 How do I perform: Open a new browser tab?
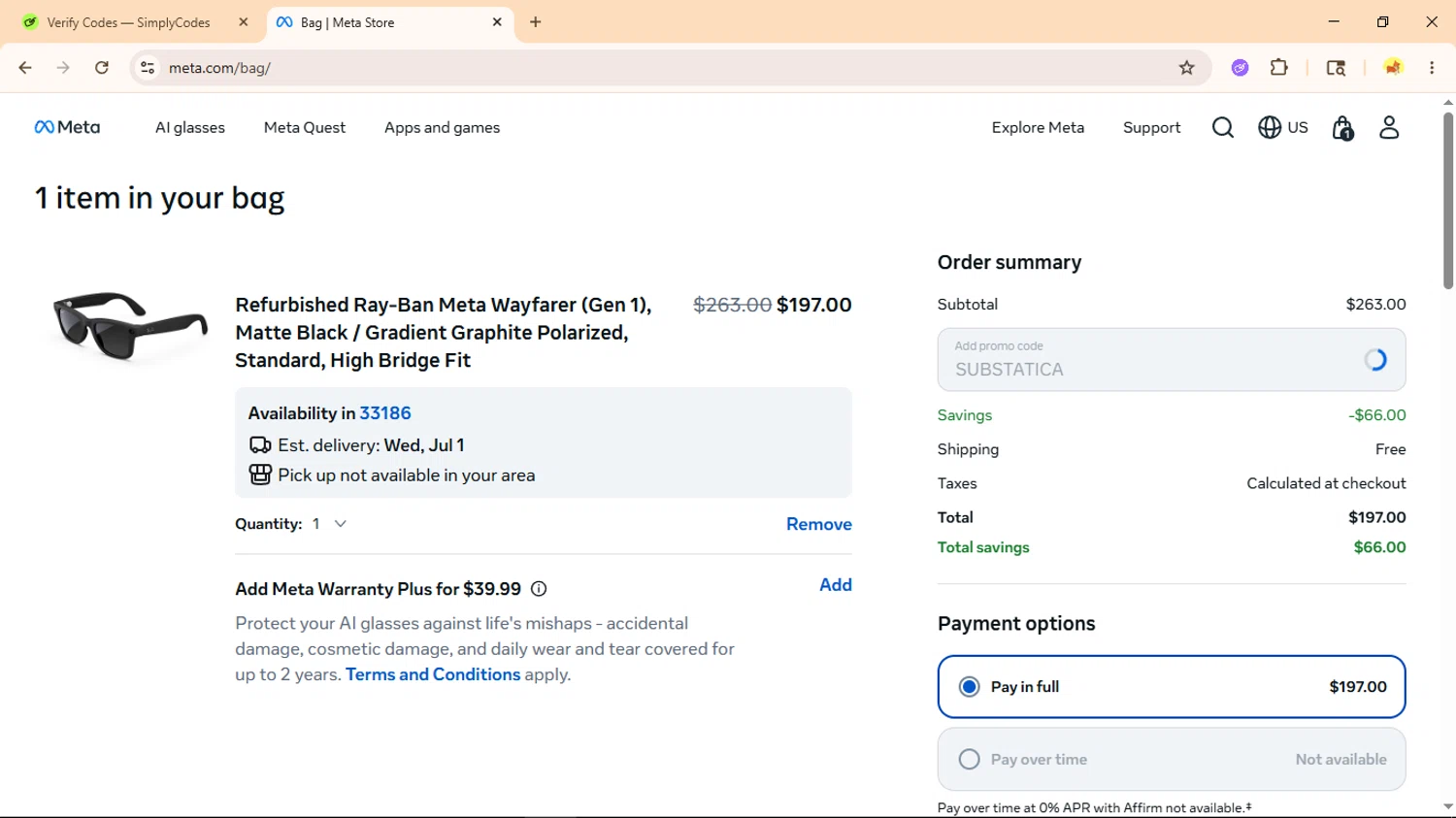tap(536, 21)
